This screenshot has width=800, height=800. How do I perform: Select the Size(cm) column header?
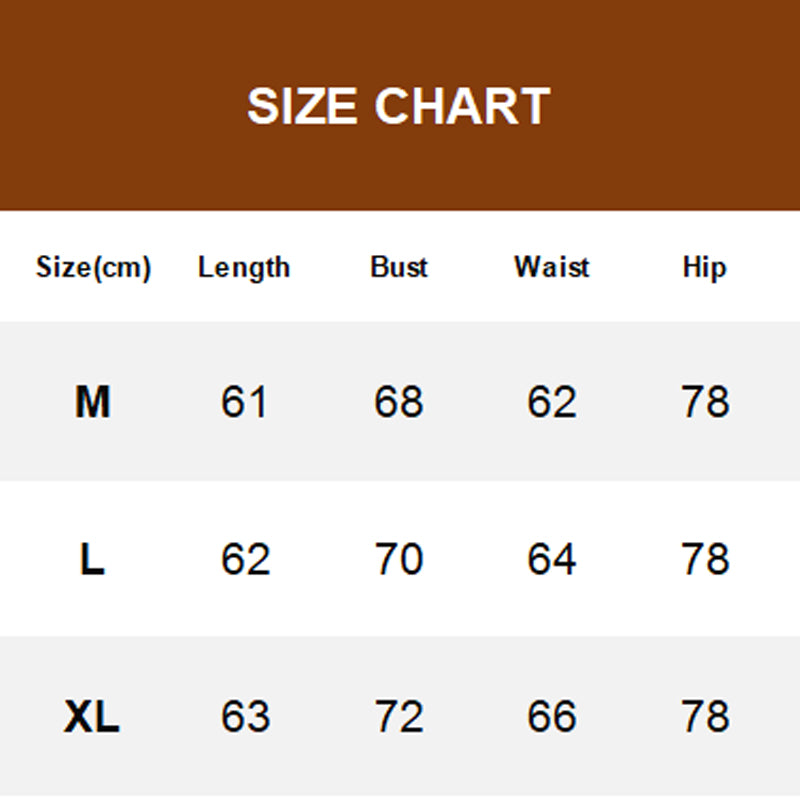[x=93, y=268]
